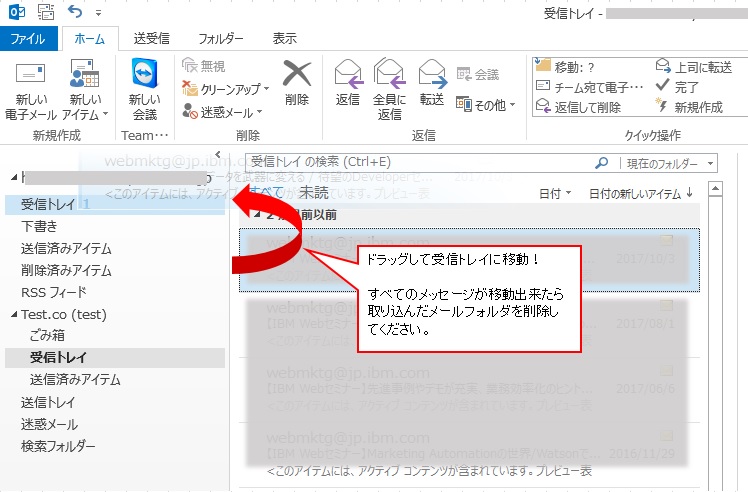Switch to the 表示 ribbon tab
This screenshot has width=748, height=492.
284,38
